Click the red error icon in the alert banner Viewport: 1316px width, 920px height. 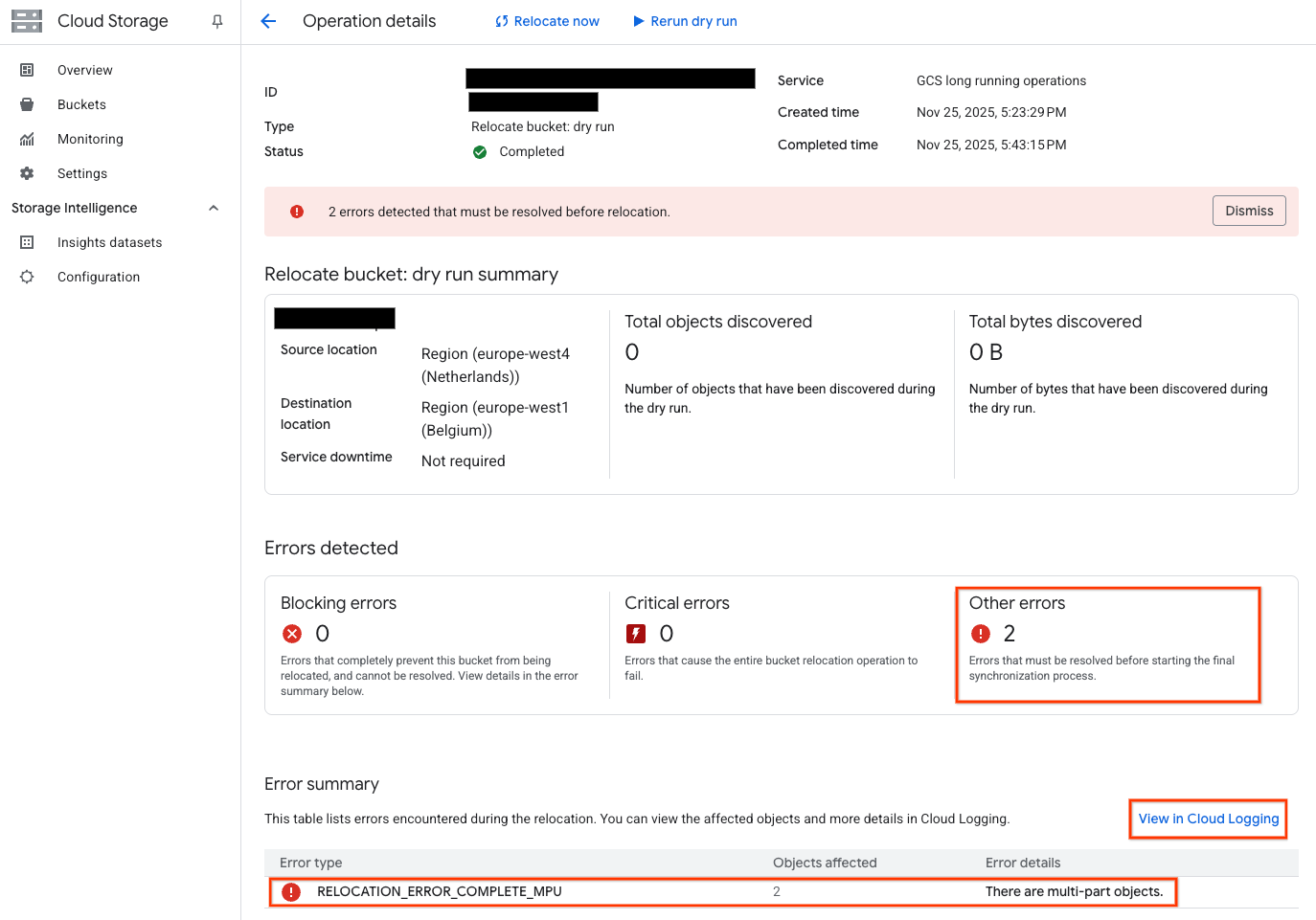pos(295,211)
